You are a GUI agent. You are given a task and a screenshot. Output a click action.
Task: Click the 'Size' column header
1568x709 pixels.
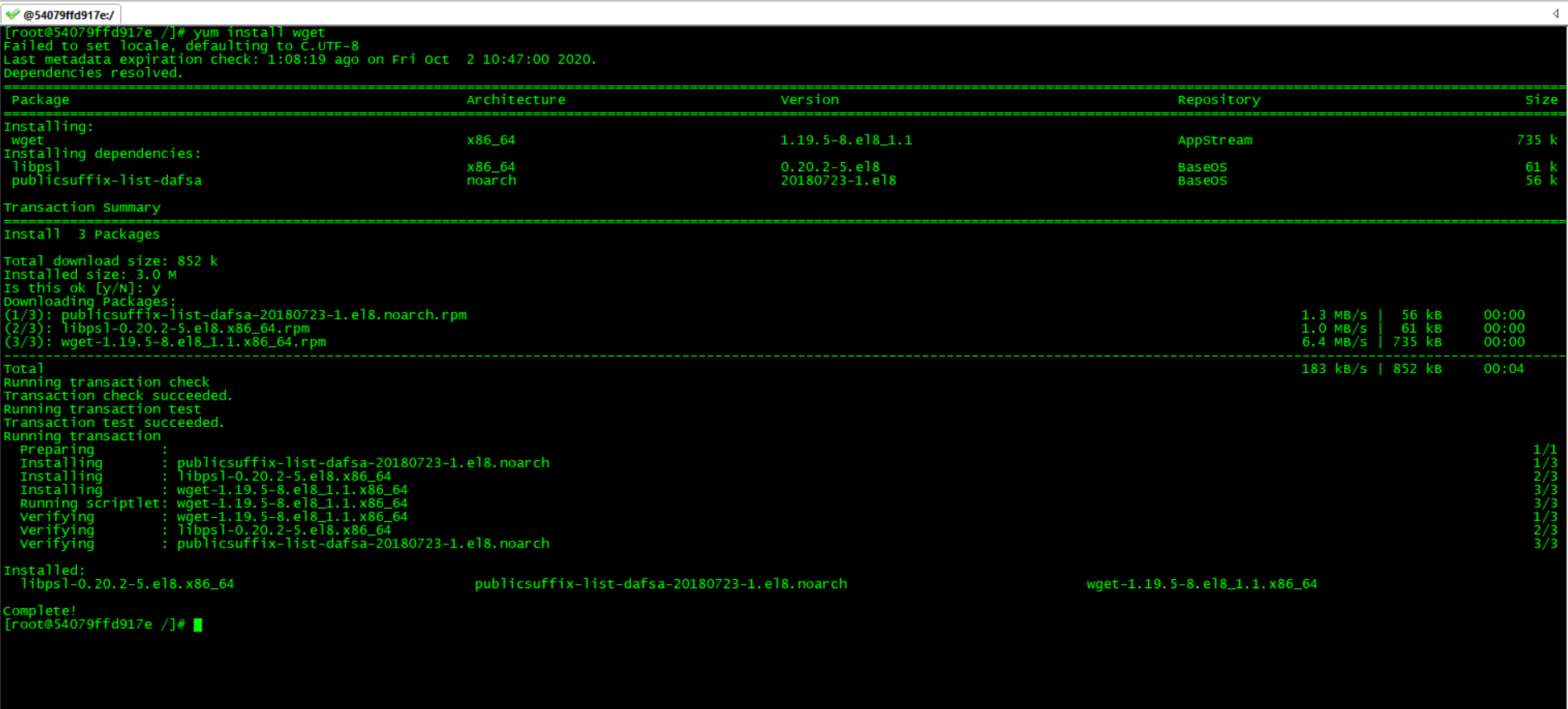1541,100
